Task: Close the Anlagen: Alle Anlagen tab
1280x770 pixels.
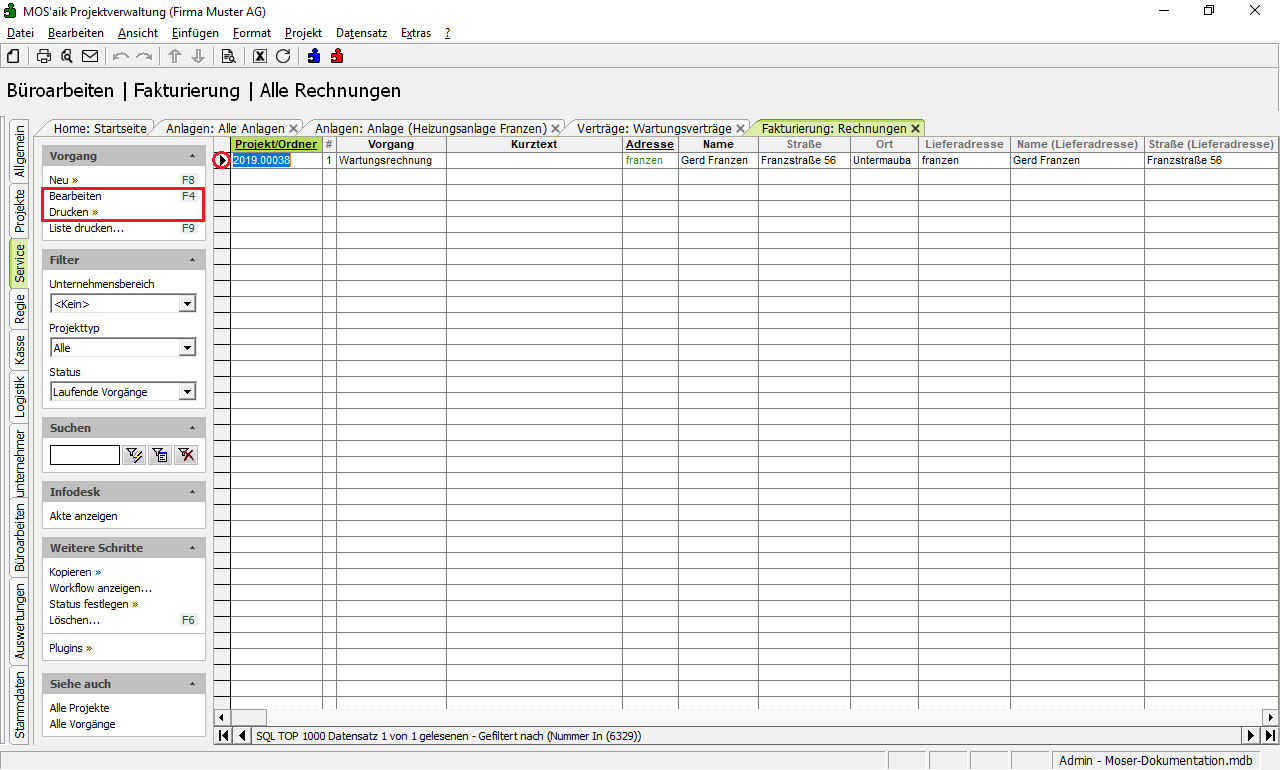Action: click(x=293, y=129)
